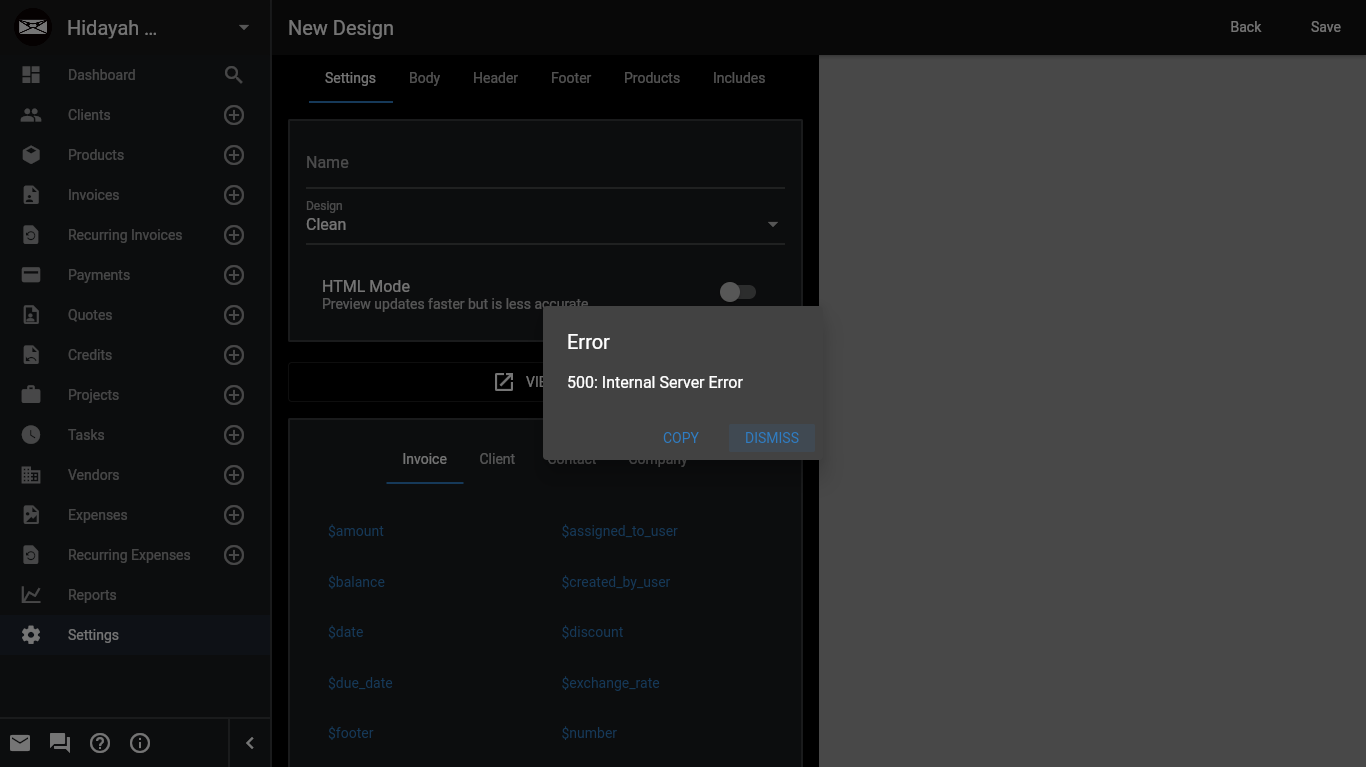Click the Dashboard grid icon

click(x=31, y=75)
